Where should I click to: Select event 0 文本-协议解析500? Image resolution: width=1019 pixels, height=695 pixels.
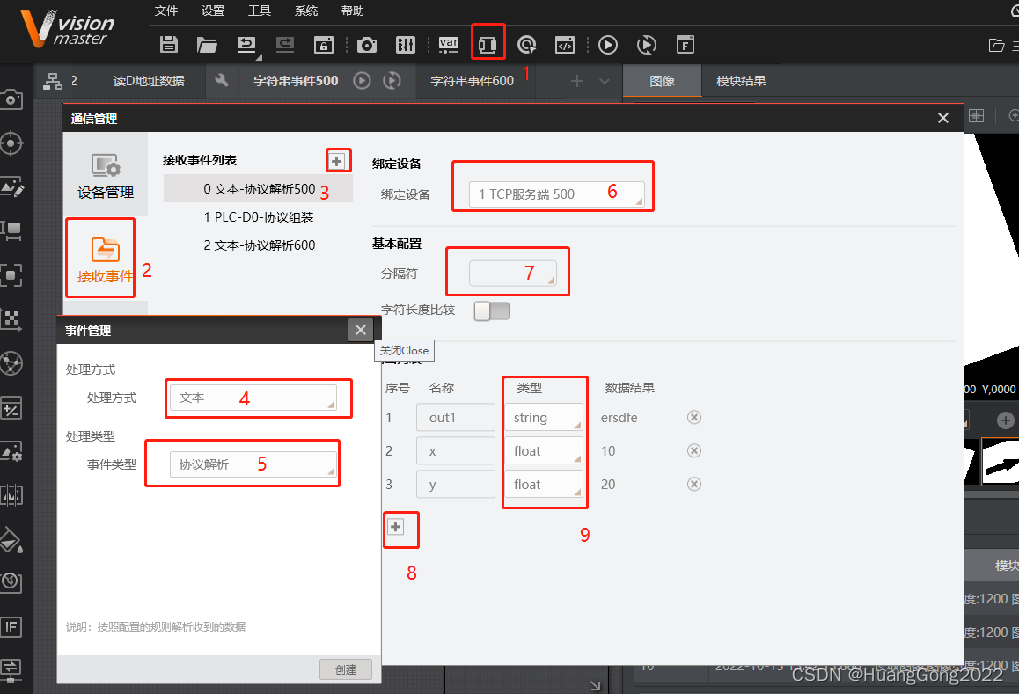click(x=259, y=189)
